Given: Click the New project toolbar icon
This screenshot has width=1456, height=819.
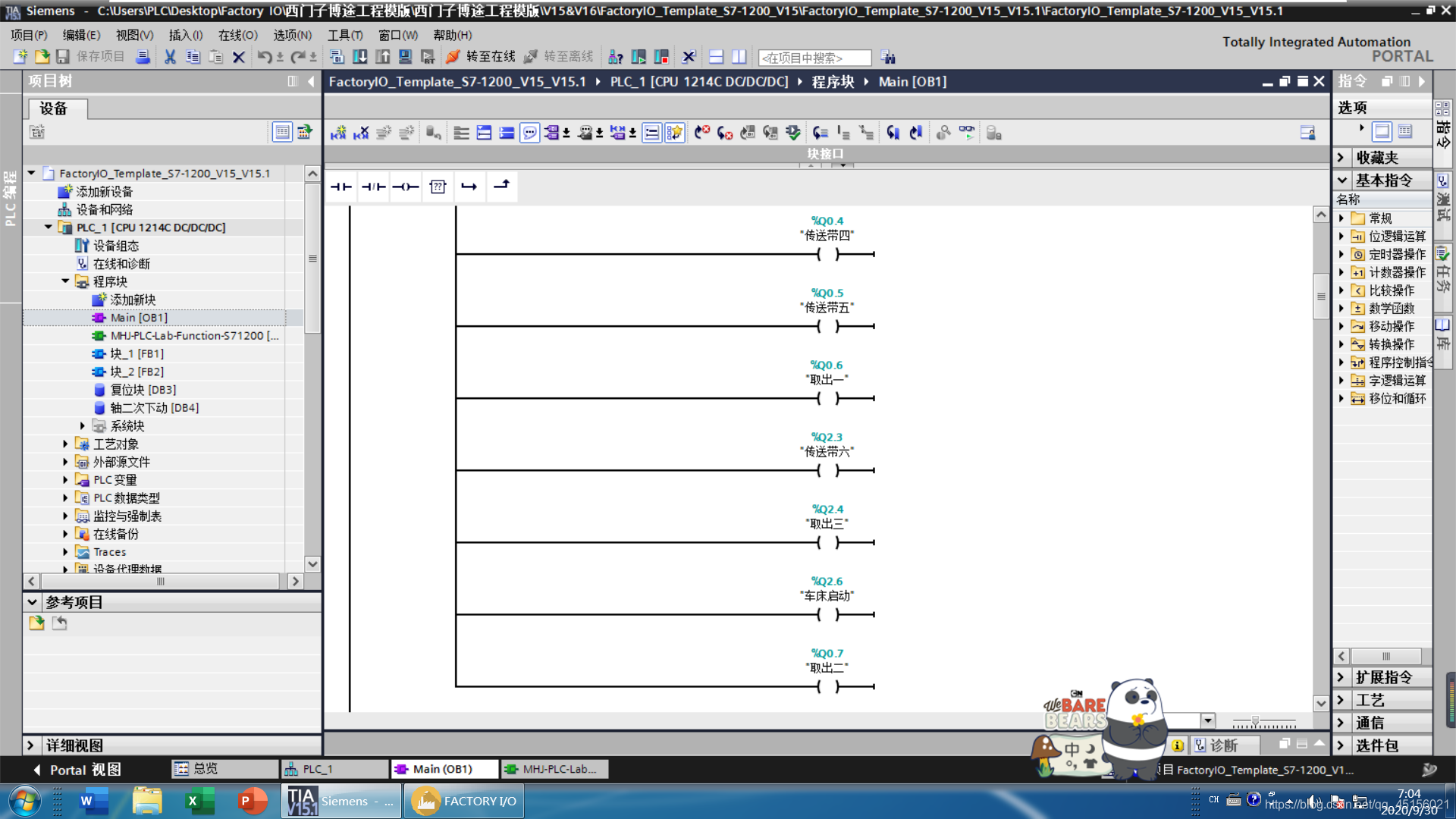Looking at the screenshot, I should (x=20, y=57).
